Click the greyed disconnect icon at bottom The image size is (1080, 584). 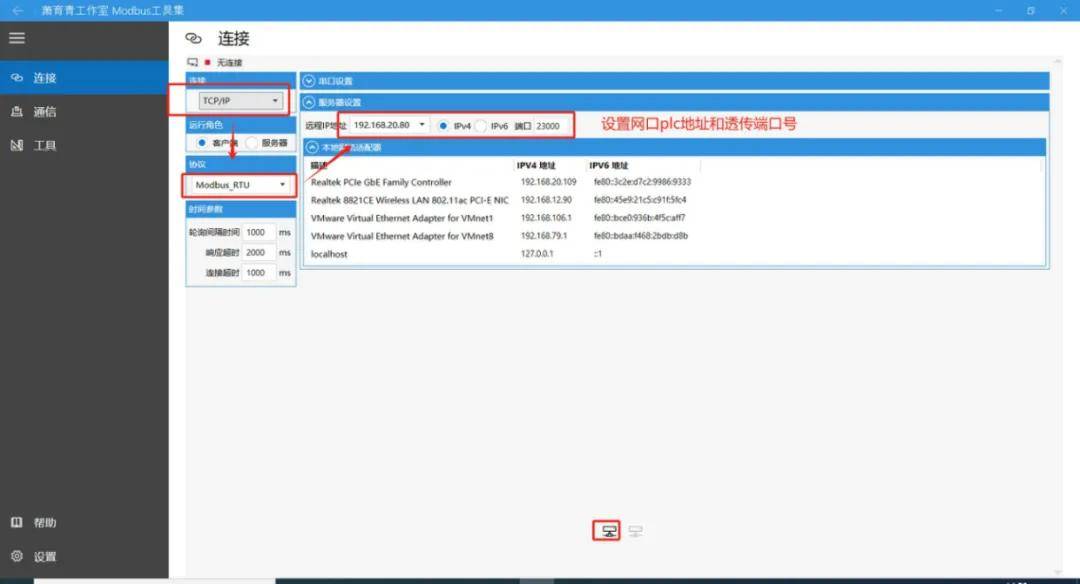(635, 531)
